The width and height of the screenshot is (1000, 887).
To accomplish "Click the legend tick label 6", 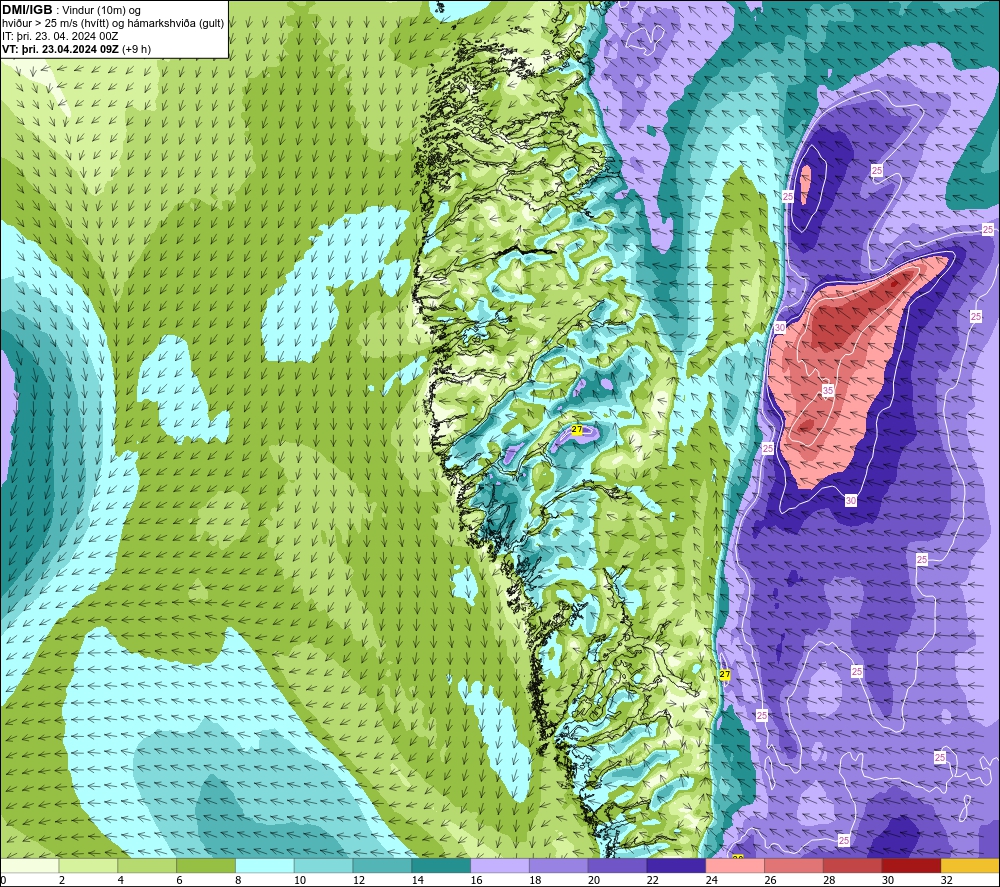I will click(179, 880).
